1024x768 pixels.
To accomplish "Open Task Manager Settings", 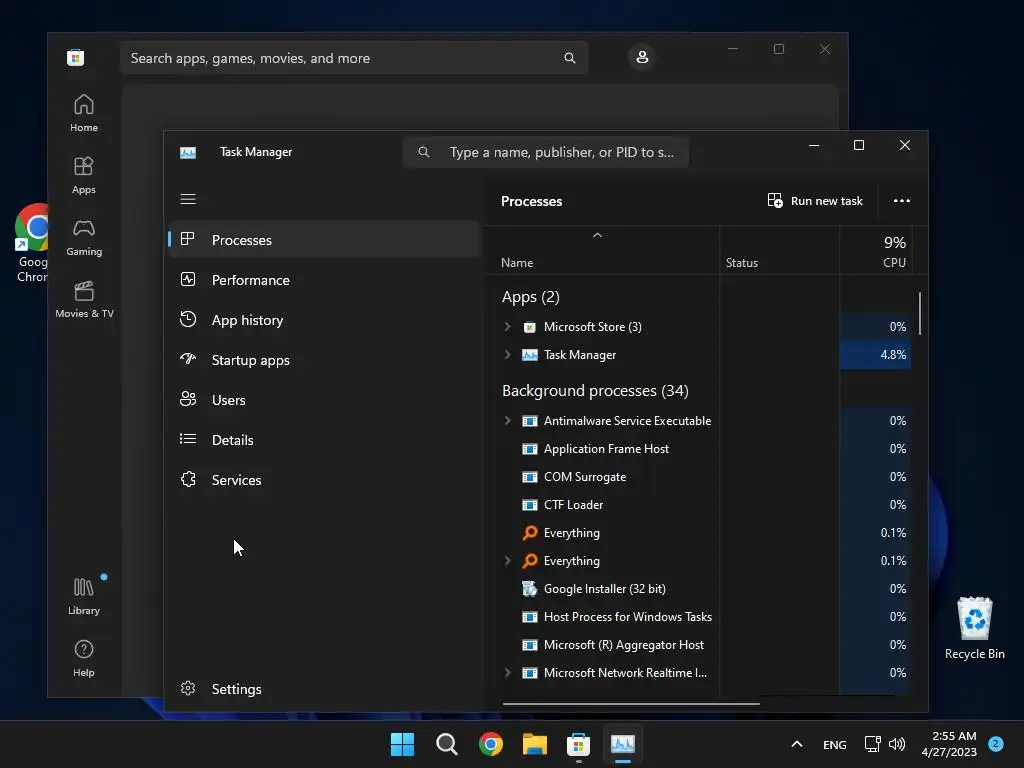I will pyautogui.click(x=325, y=689).
